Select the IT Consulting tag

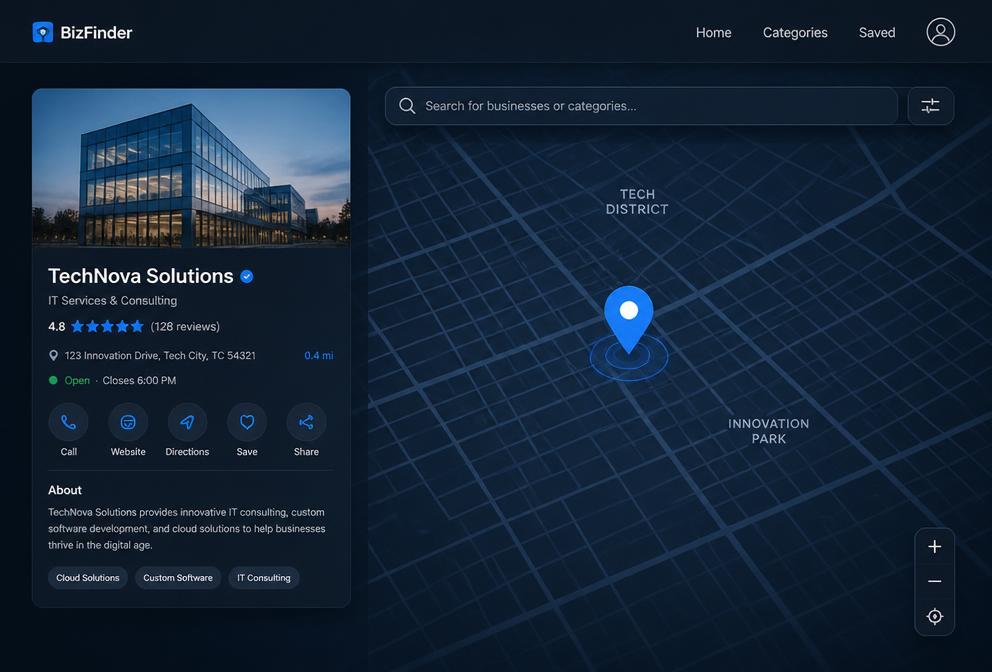click(x=264, y=578)
